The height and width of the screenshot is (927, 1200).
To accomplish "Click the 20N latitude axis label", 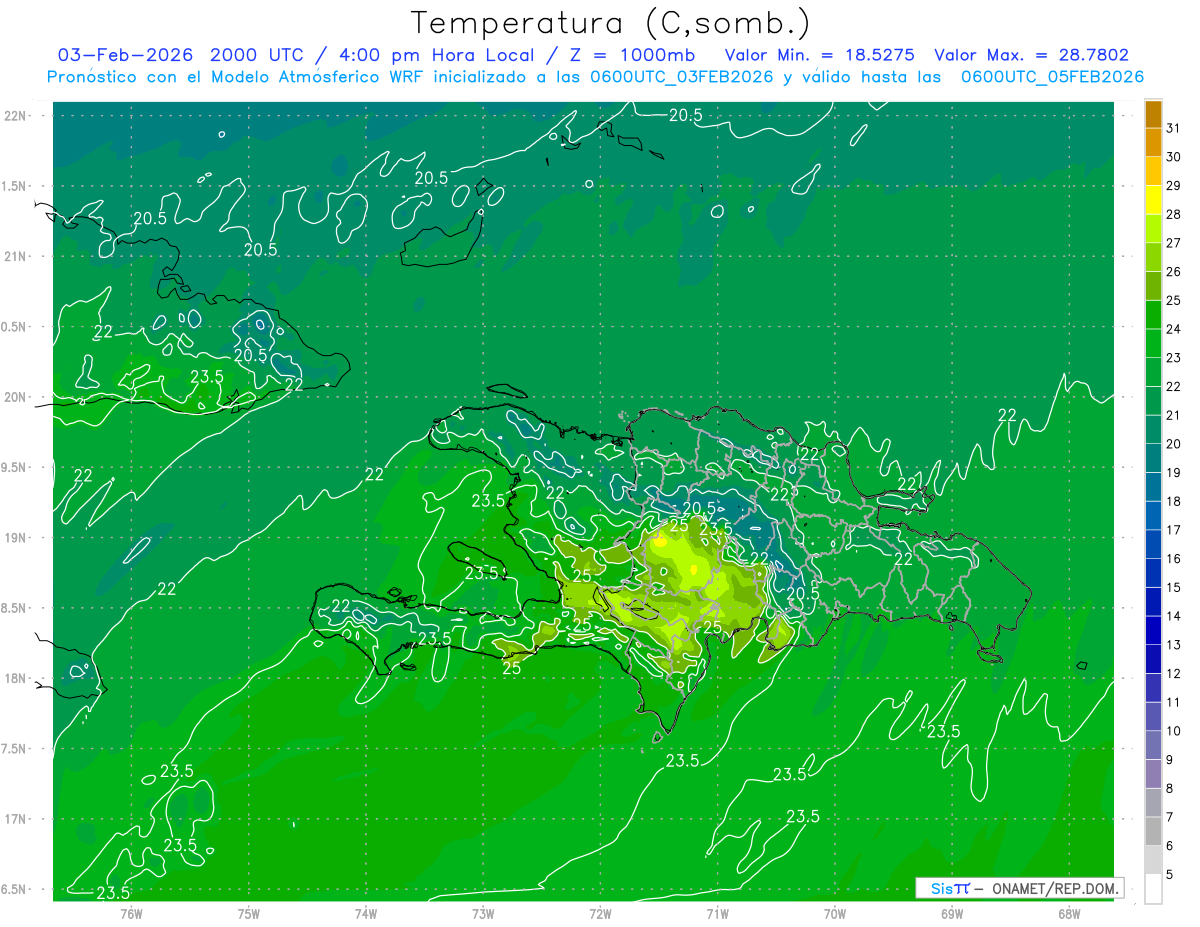I will coord(16,397).
